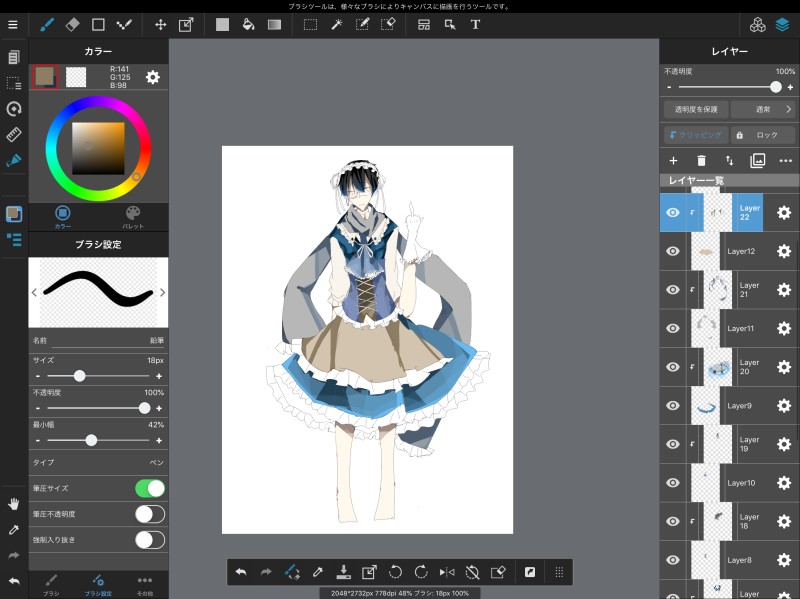
Task: Select the Gradient tool
Action: click(274, 24)
